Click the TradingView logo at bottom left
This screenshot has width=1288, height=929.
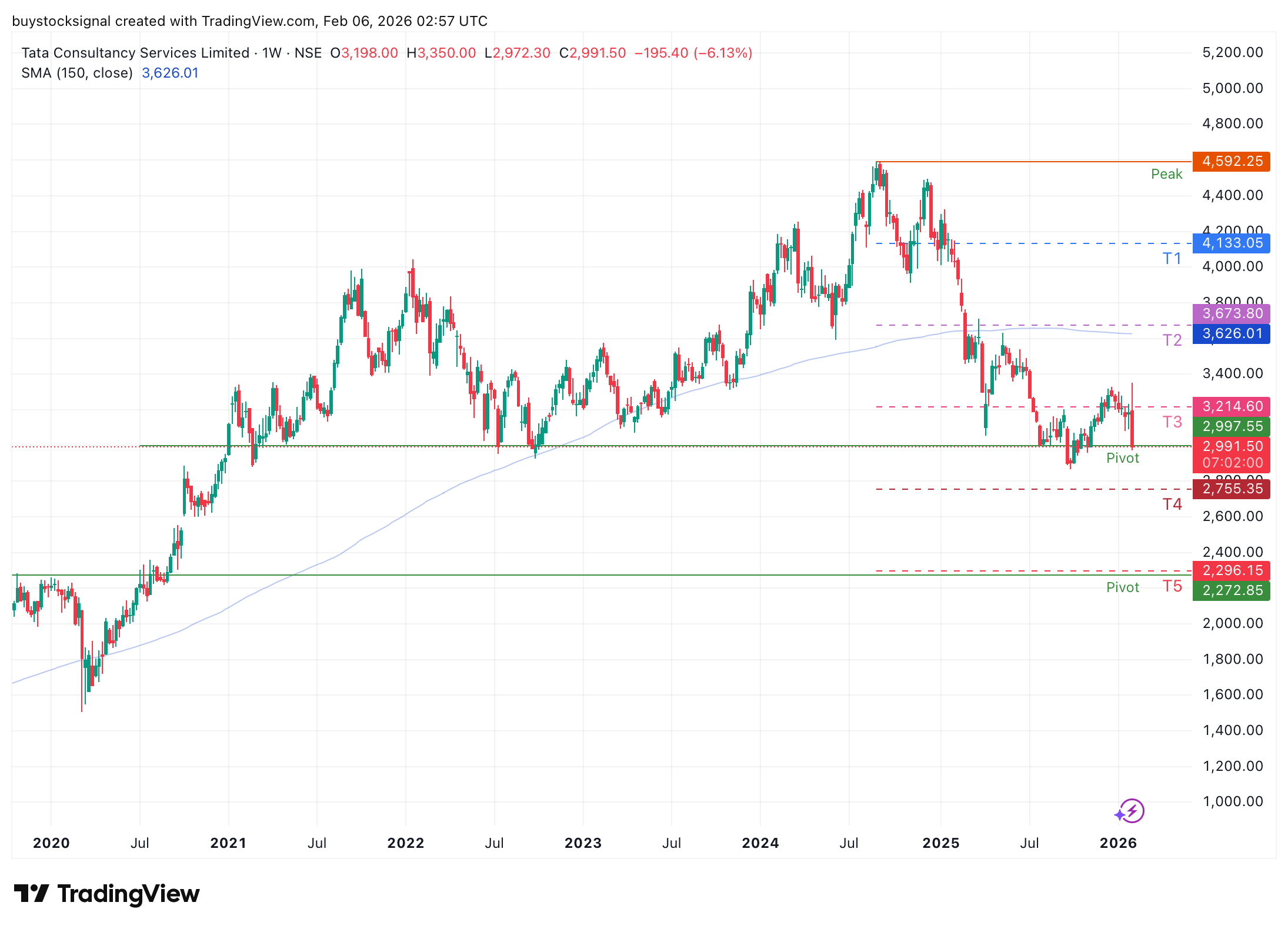(x=106, y=894)
